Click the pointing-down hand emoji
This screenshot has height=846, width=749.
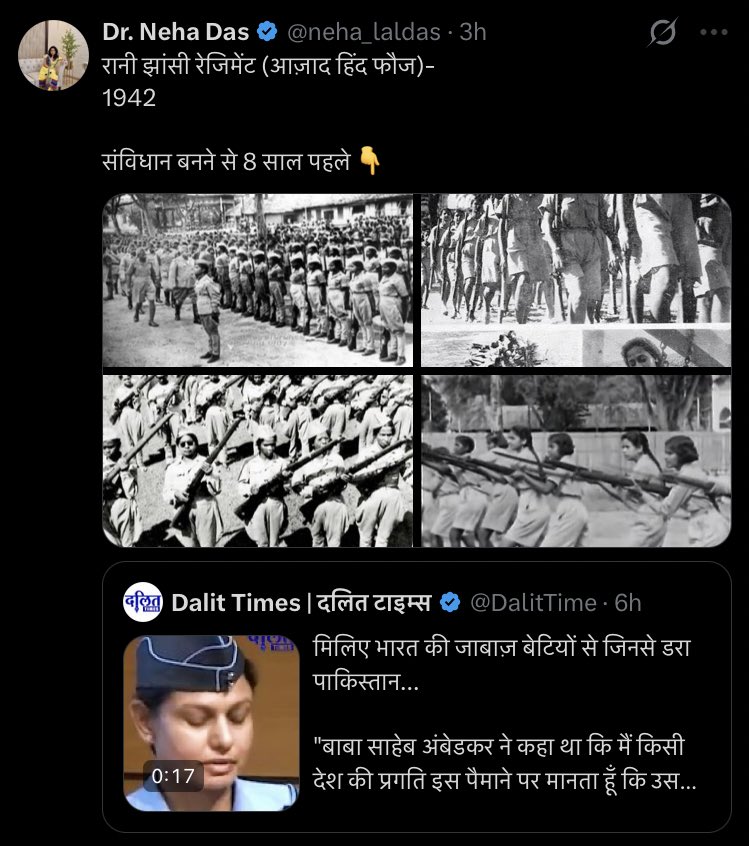[x=370, y=161]
